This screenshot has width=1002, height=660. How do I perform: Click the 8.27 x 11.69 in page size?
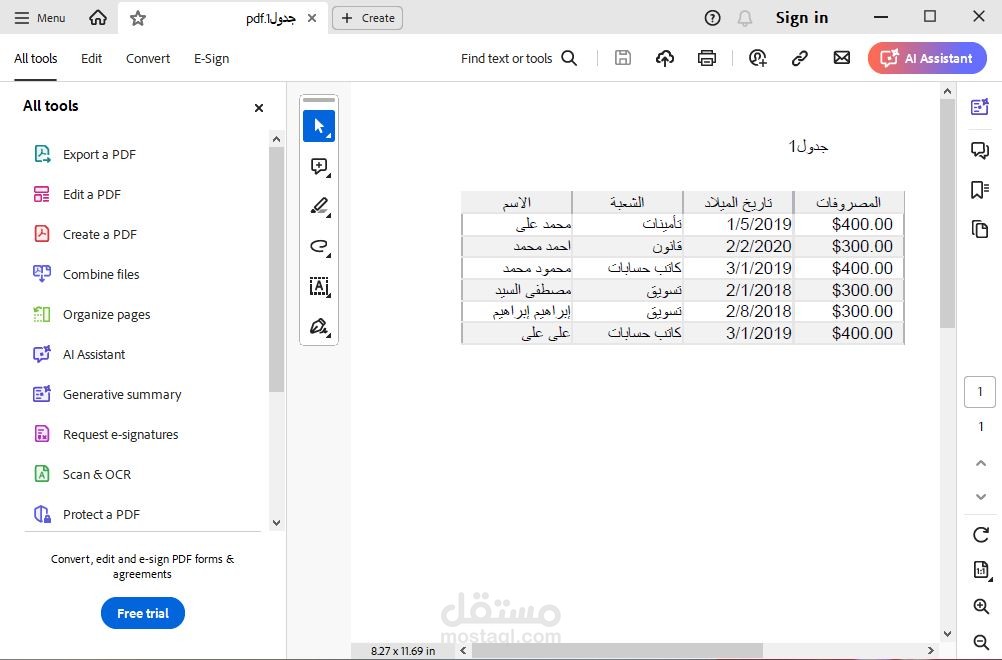point(403,651)
